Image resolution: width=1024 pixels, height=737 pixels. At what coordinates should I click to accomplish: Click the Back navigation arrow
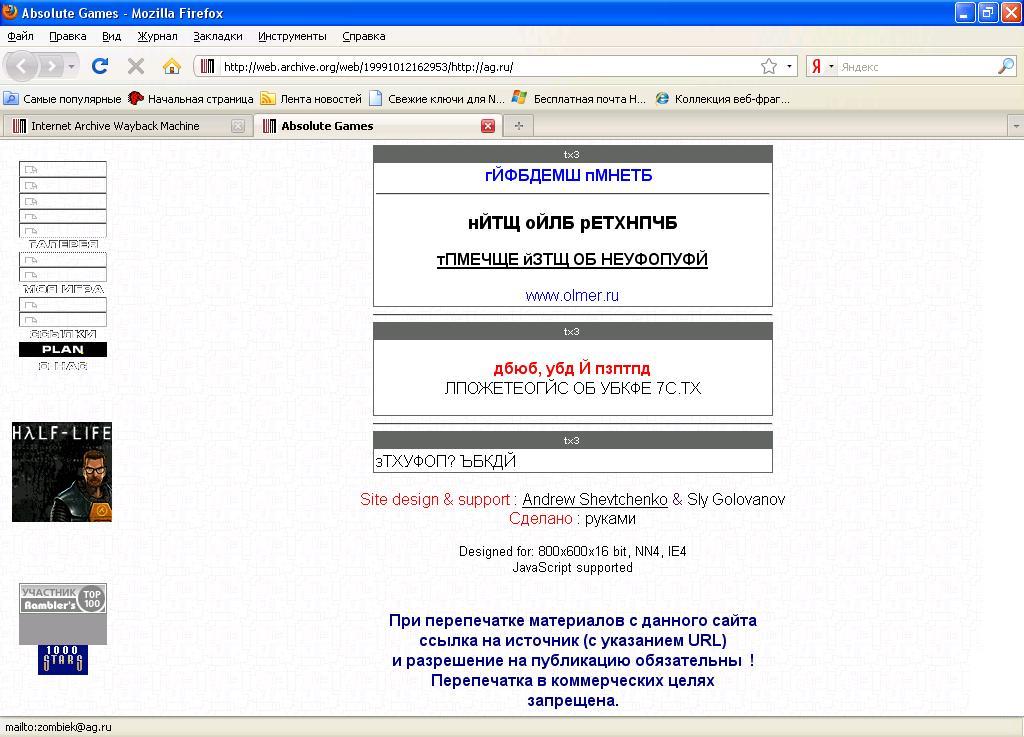coord(22,66)
